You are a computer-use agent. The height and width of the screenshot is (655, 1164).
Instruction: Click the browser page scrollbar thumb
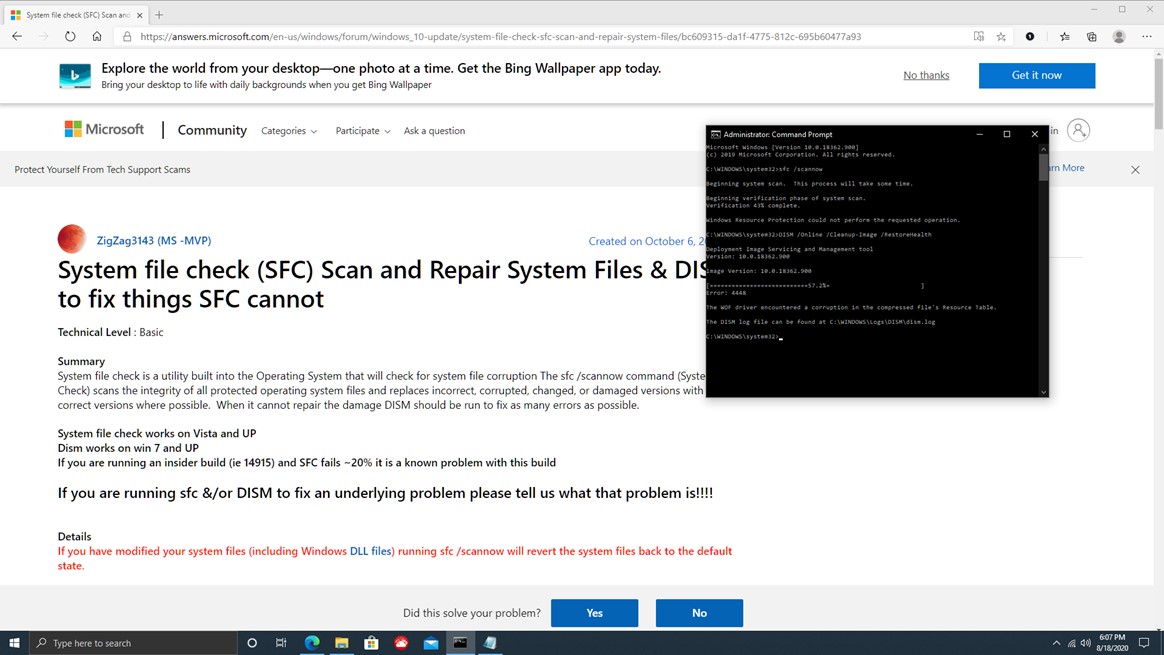point(1159,94)
